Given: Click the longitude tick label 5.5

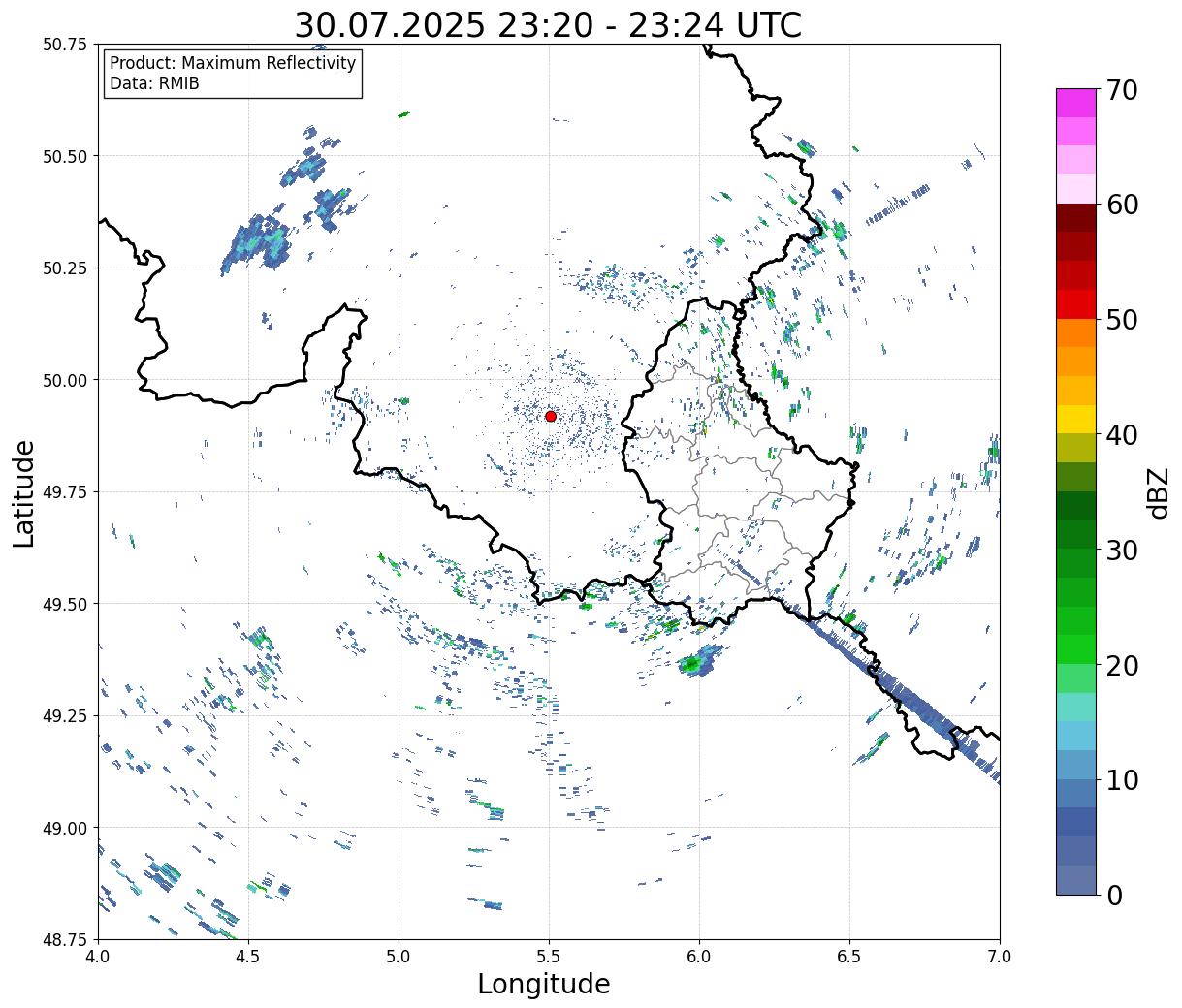Looking at the screenshot, I should [549, 957].
